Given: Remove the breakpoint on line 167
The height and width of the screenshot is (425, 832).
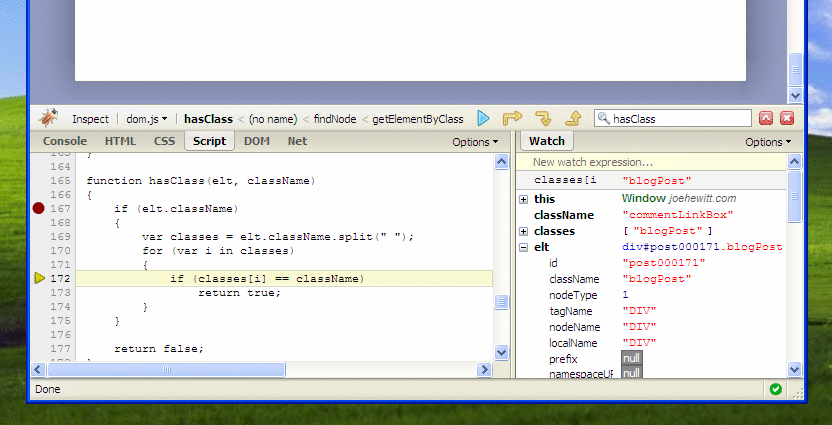Looking at the screenshot, I should 39,208.
